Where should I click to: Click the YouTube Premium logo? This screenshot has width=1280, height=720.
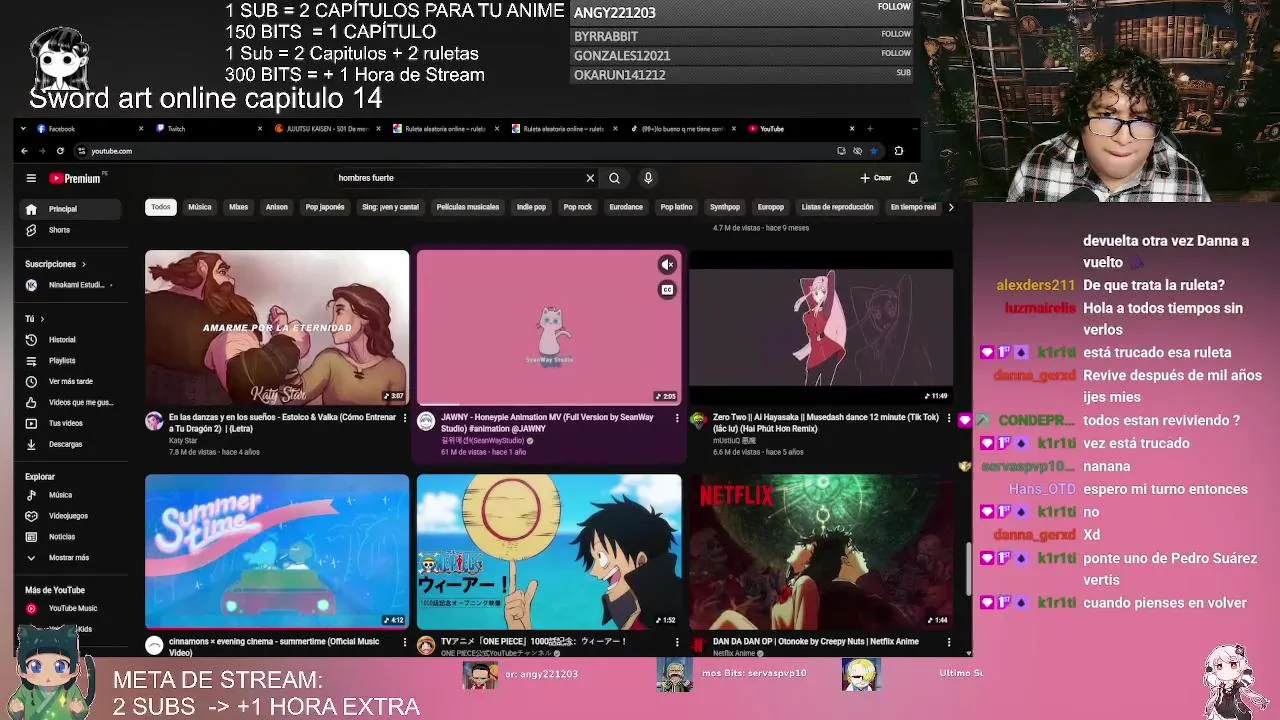[x=76, y=178]
